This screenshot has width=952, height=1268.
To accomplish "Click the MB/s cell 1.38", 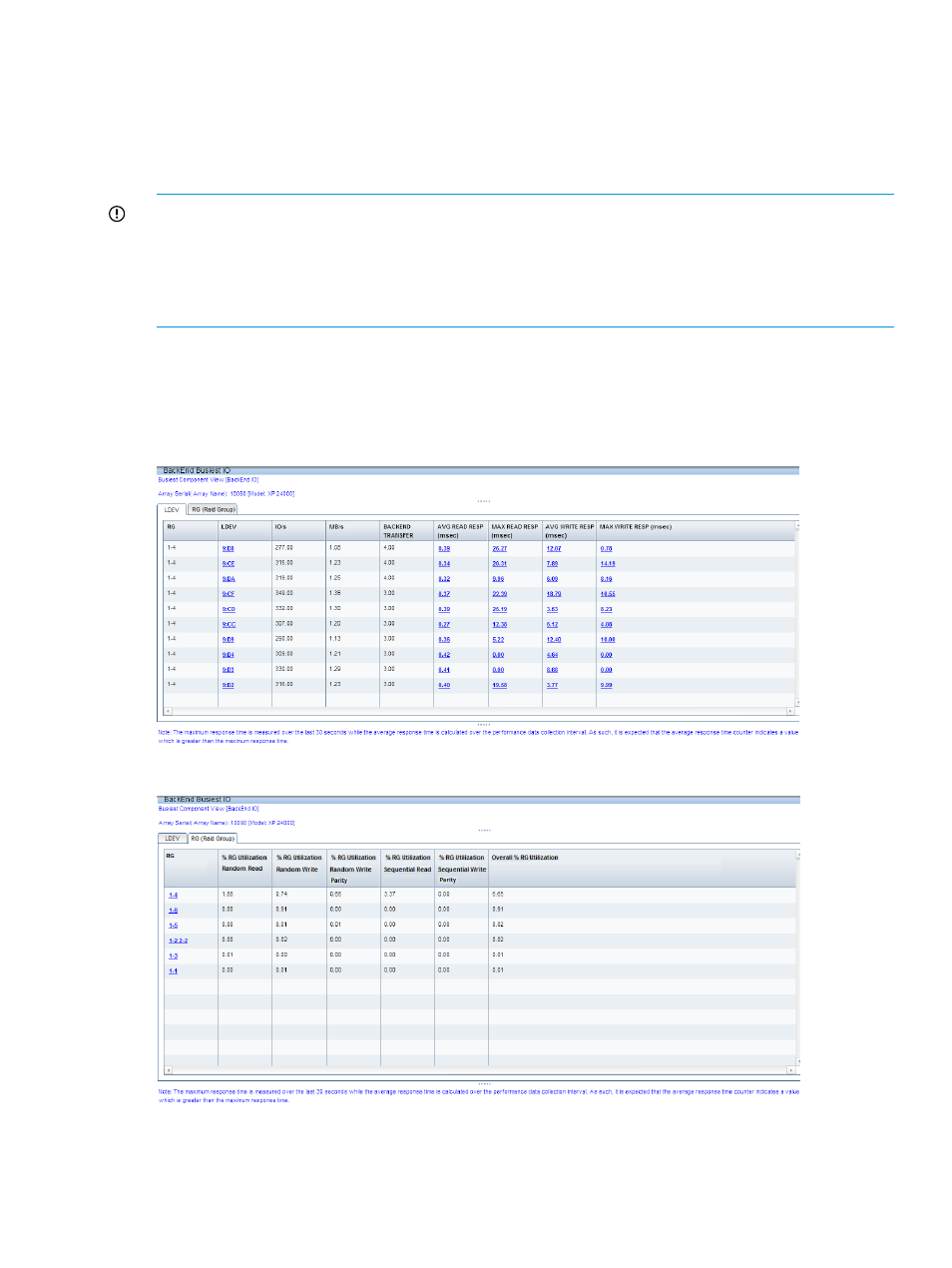I will [x=335, y=594].
